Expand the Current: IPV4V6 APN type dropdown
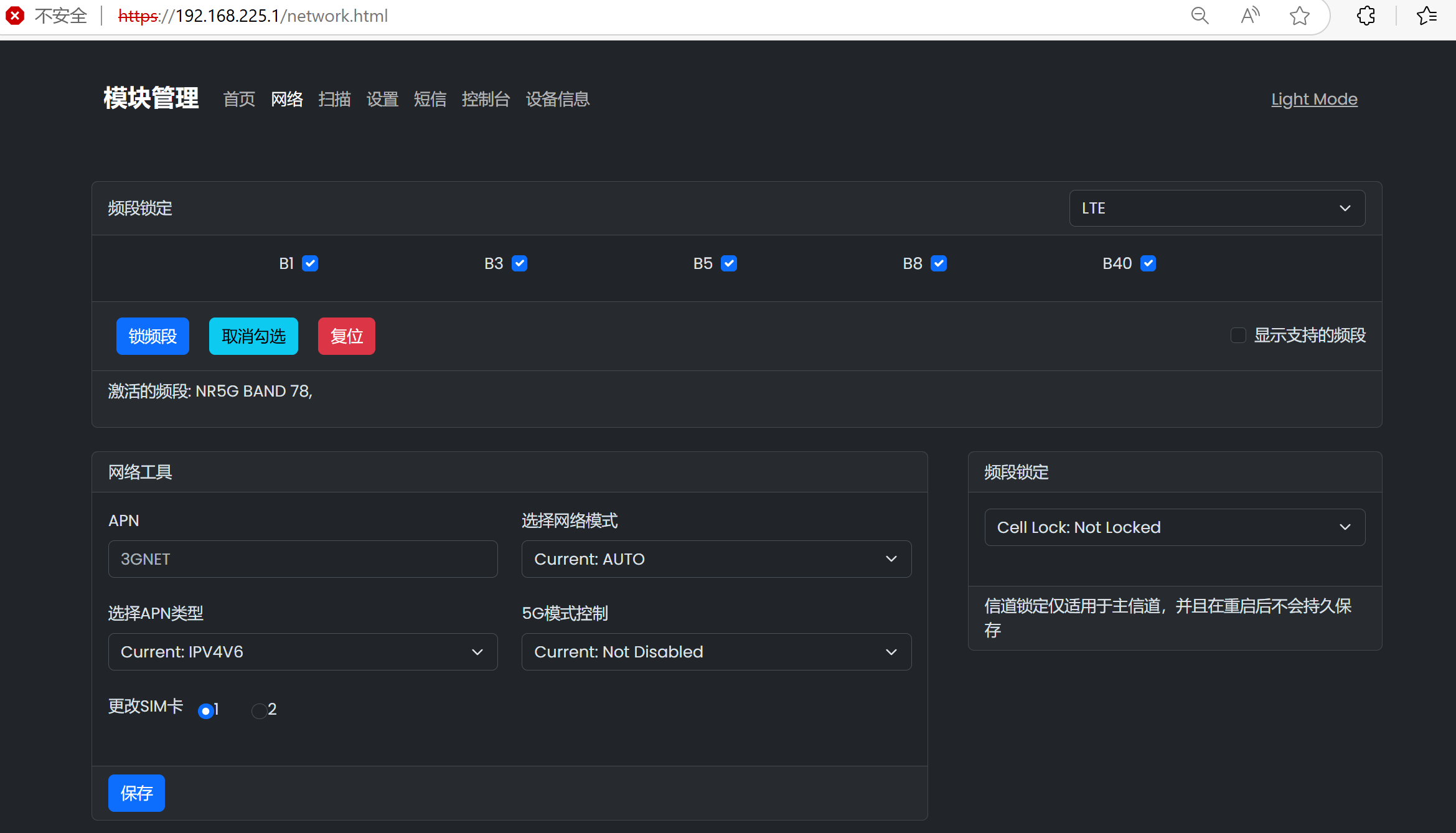Screen dimensions: 1456x833 pos(303,652)
